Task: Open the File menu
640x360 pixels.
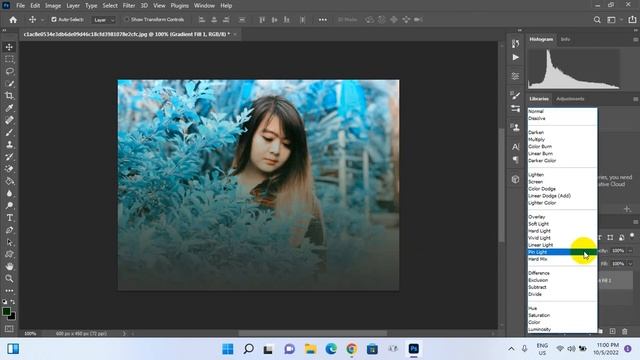Action: point(20,6)
